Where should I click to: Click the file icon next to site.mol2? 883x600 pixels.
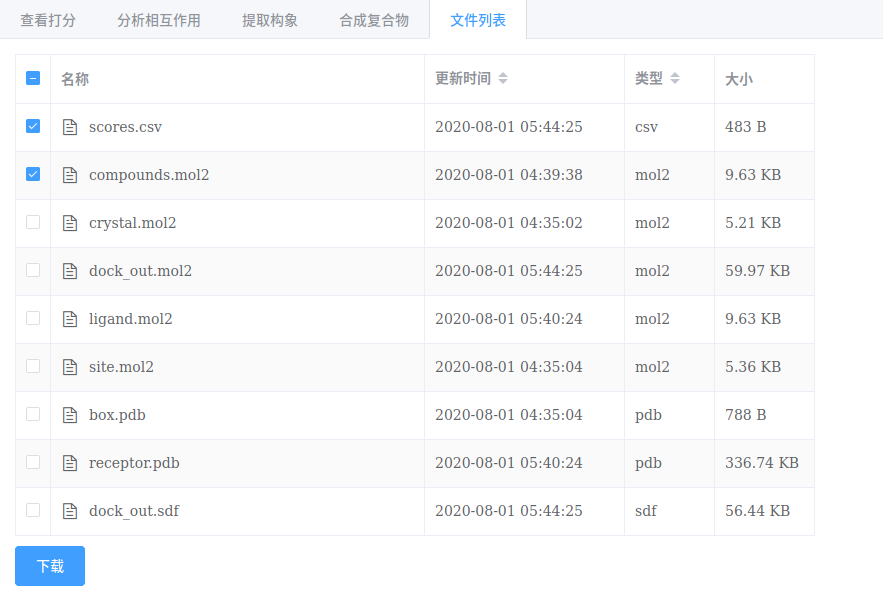(x=70, y=367)
